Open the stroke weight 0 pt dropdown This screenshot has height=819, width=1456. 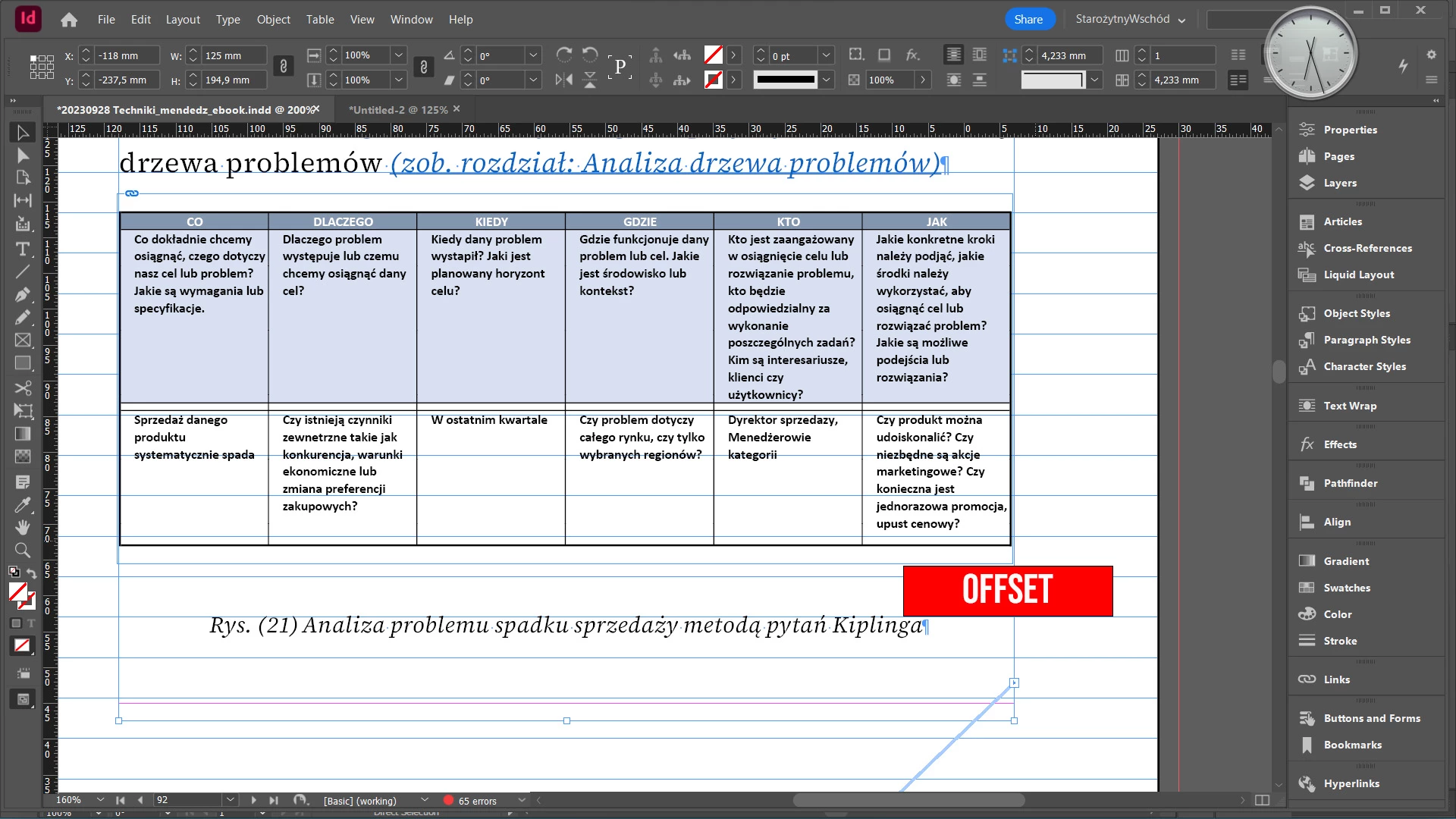click(x=827, y=55)
